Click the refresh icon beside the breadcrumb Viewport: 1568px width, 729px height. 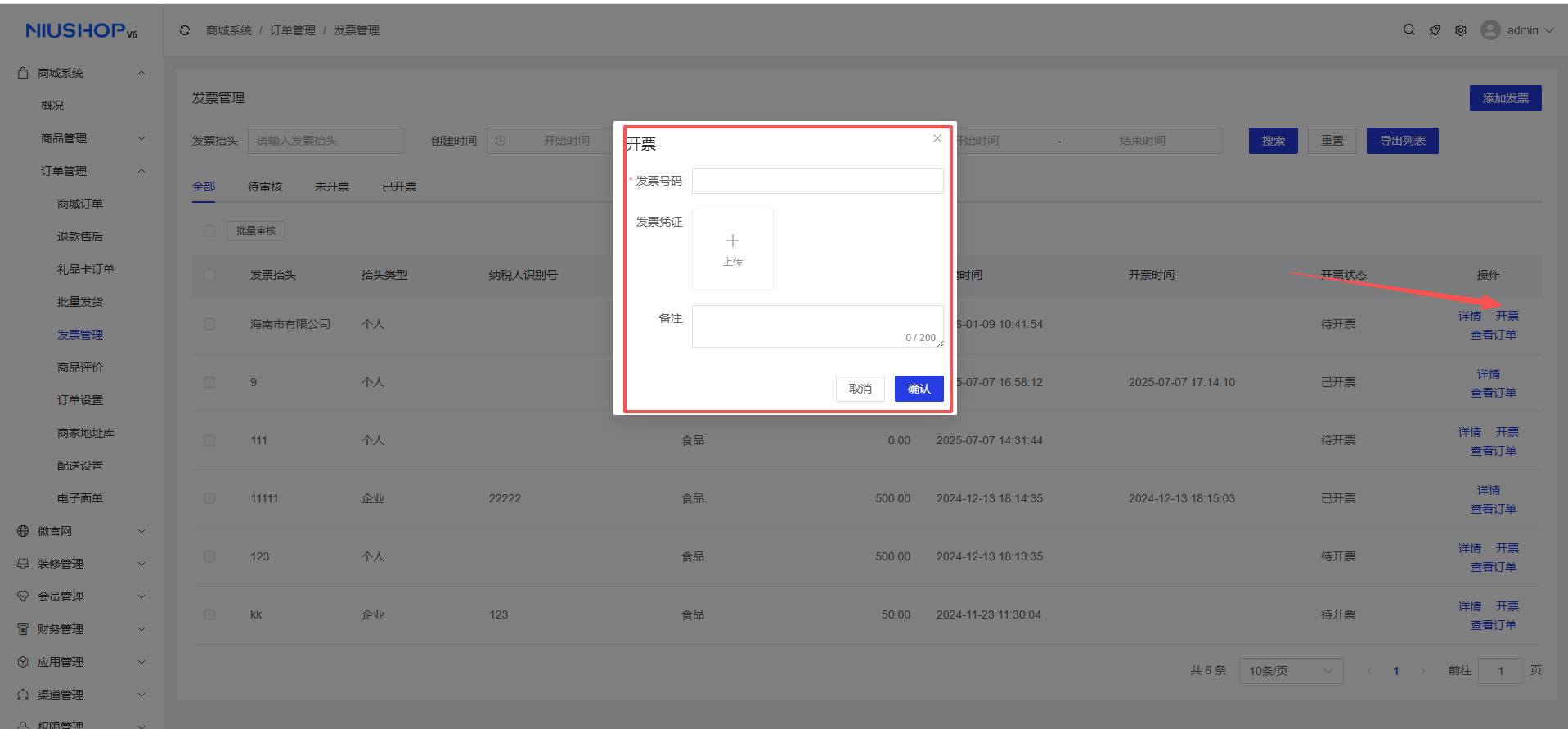pyautogui.click(x=185, y=30)
